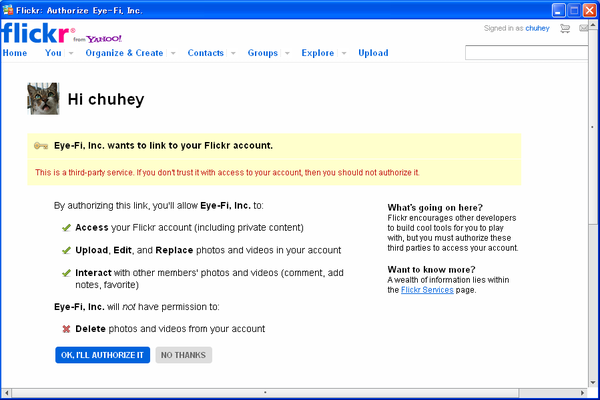Click 'What's going on here?' heading
Image resolution: width=600 pixels, height=400 pixels.
(435, 207)
